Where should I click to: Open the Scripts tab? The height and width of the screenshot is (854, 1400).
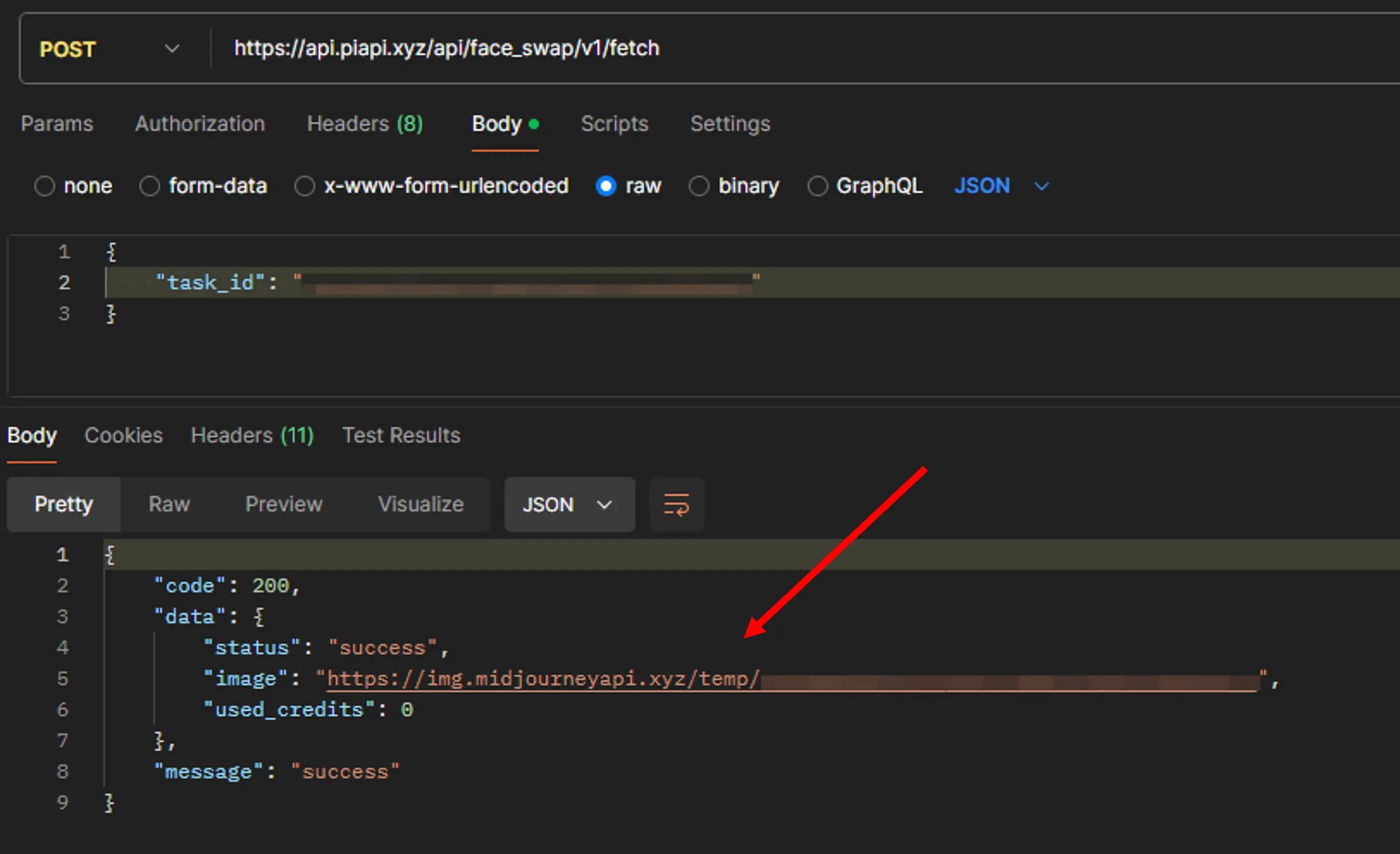(x=614, y=124)
